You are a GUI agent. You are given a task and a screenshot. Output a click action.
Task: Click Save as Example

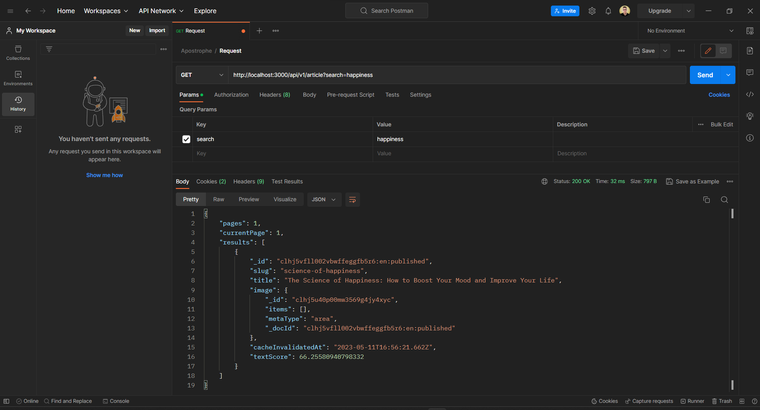point(692,182)
